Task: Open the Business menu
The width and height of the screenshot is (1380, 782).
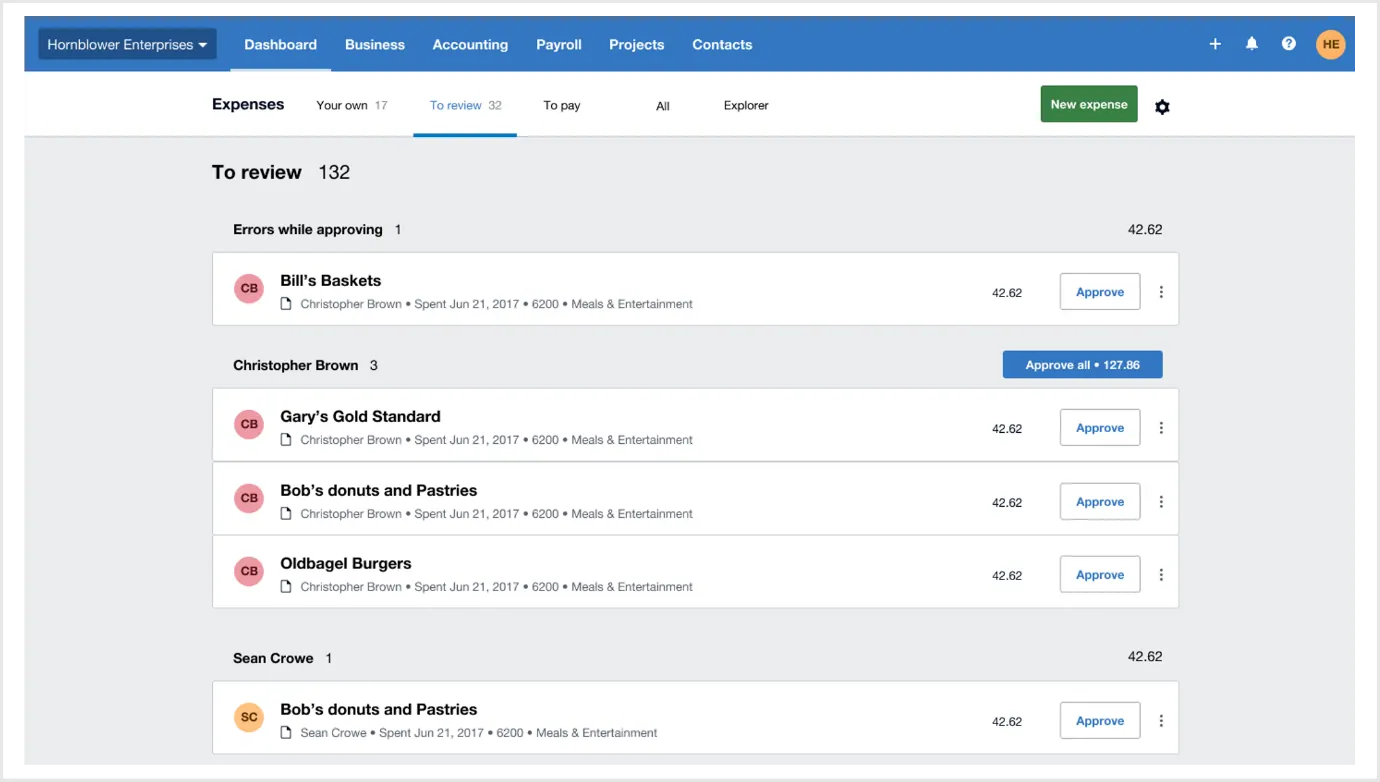Action: coord(375,44)
